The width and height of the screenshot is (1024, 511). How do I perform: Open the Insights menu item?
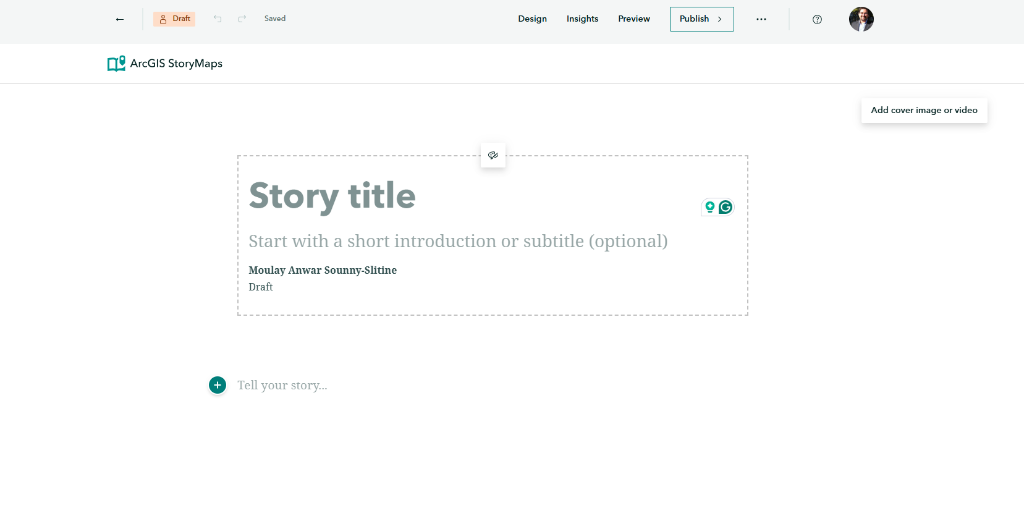583,19
